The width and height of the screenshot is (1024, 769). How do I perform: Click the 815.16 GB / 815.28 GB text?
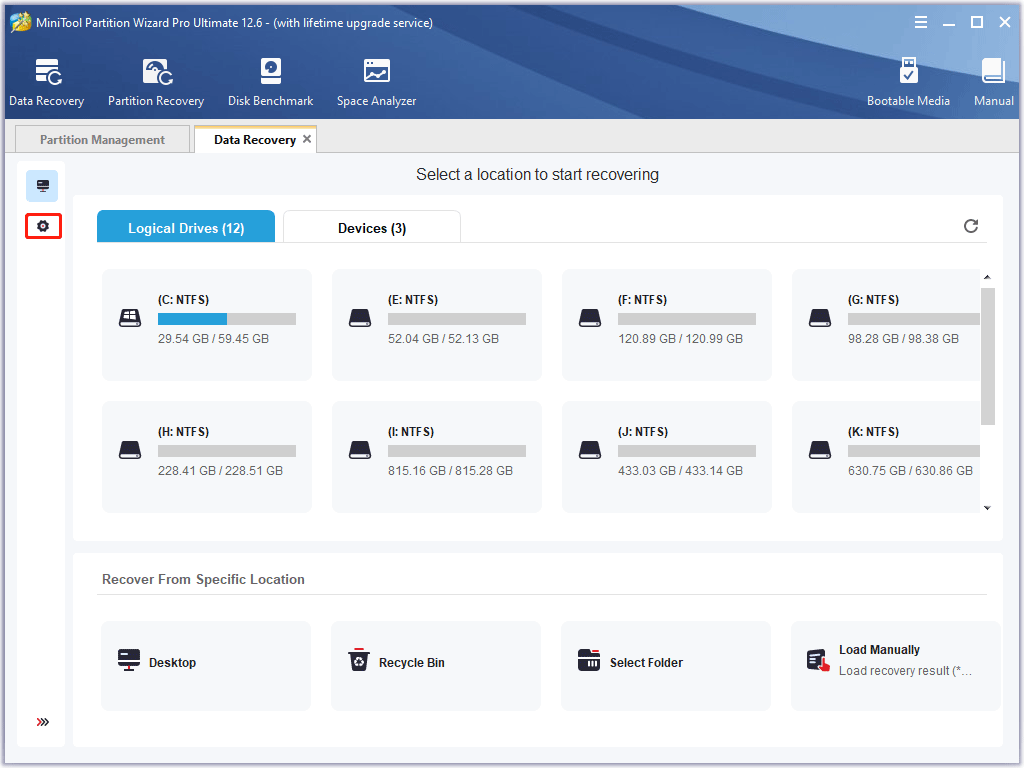[x=451, y=471]
